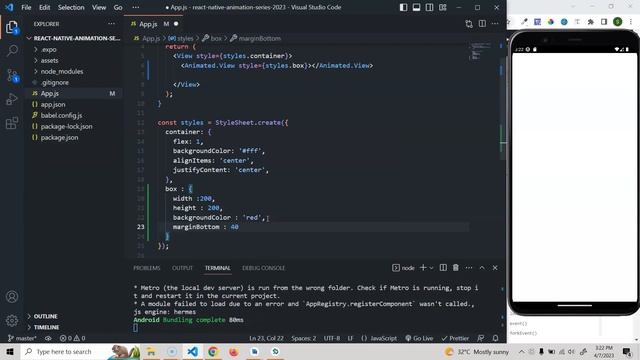Switch to the PROBLEMS tab
The image size is (640, 360).
coord(147,268)
